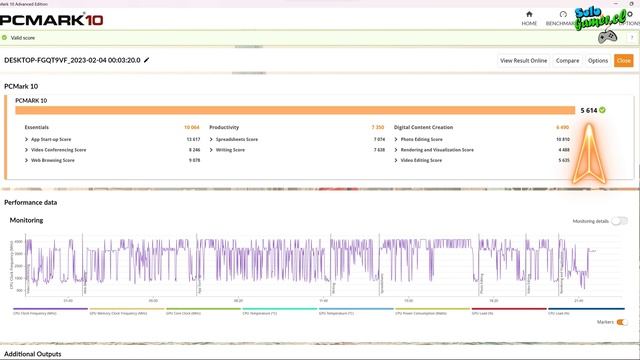Select the GPU Memory Clock Frequency legend line

pos(127,309)
